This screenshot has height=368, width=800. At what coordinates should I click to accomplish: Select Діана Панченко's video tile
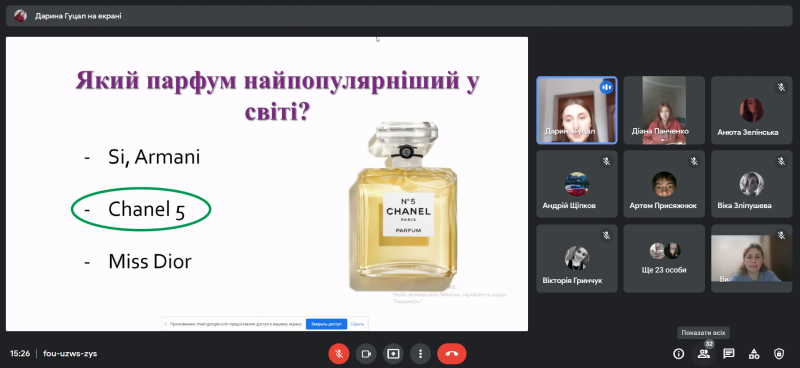tap(664, 110)
